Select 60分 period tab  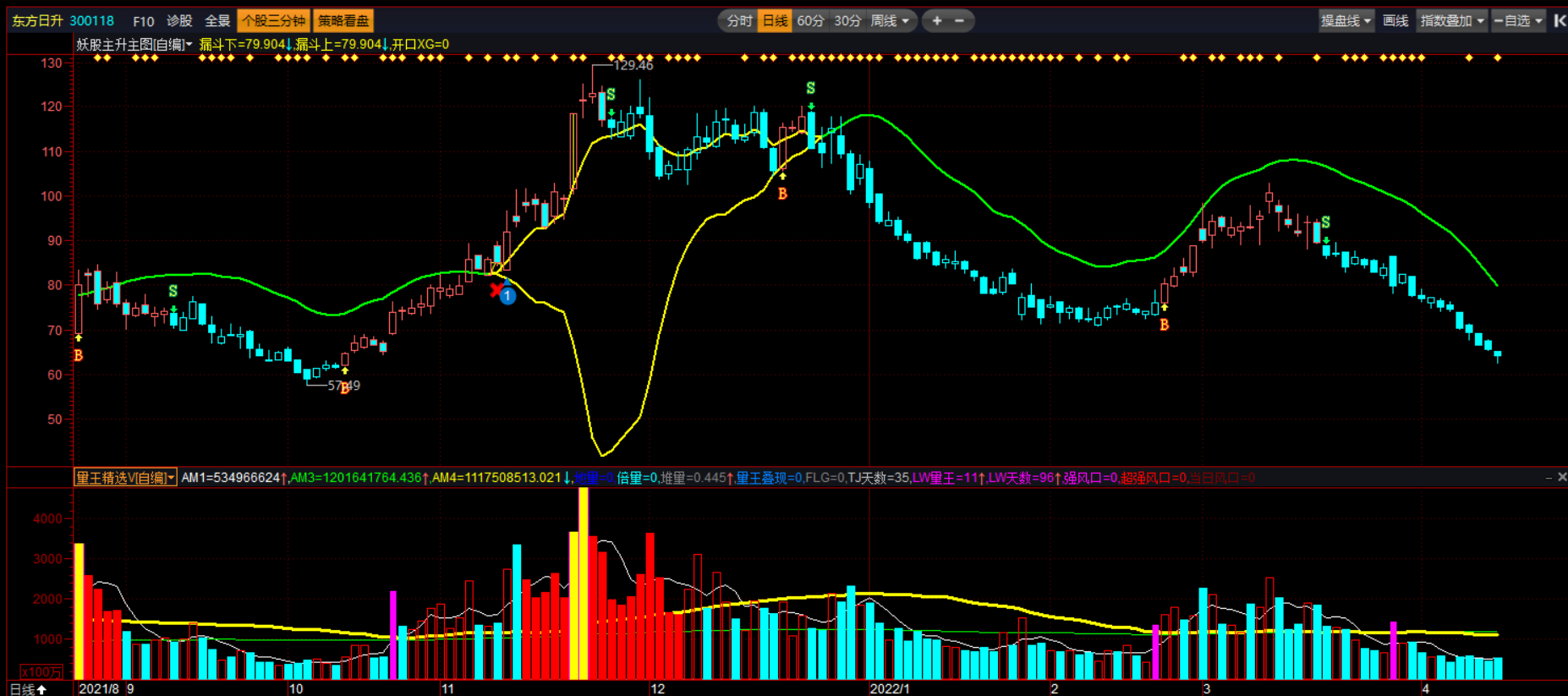(810, 21)
